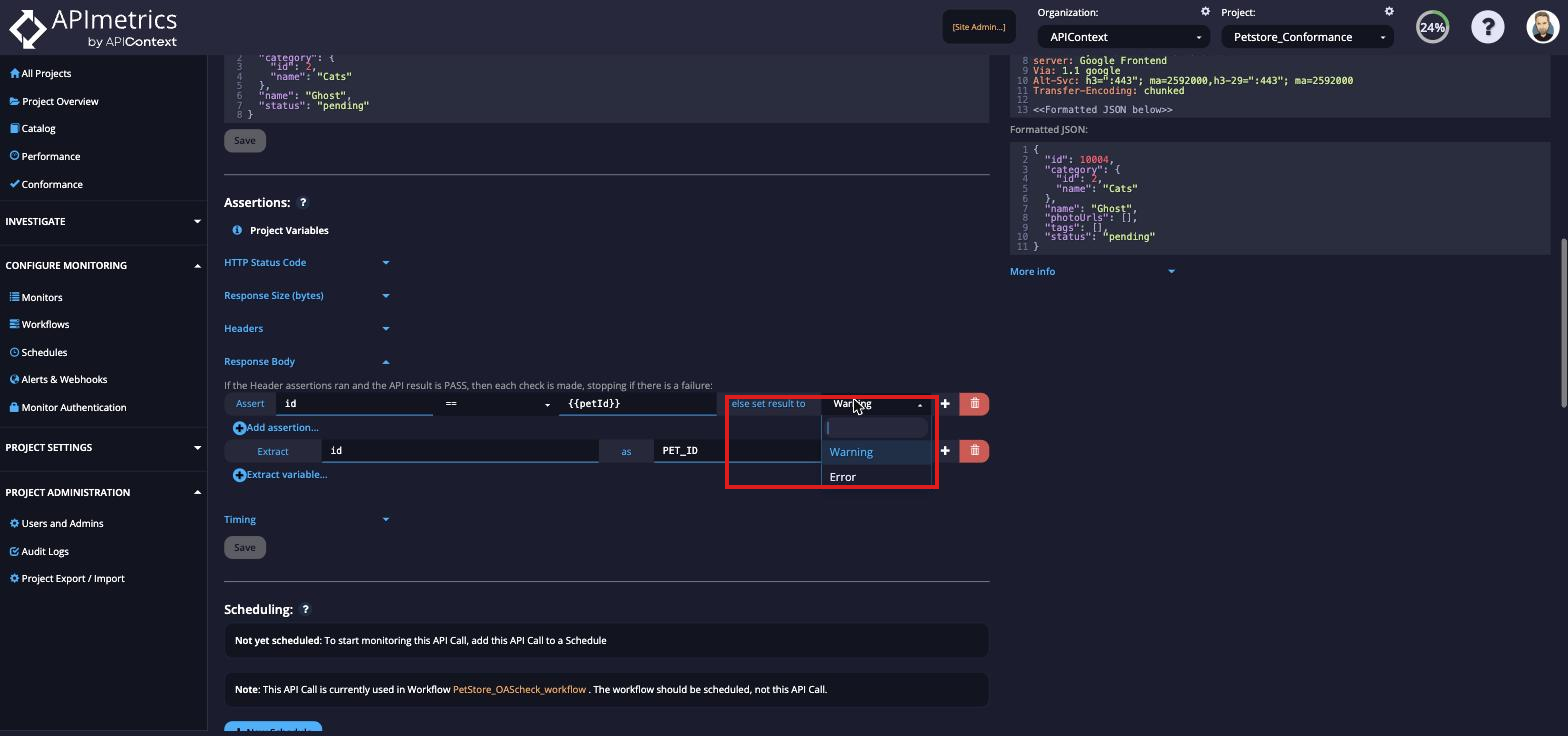The width and height of the screenshot is (1568, 736).
Task: Expand the Headers assertions section
Action: pyautogui.click(x=307, y=328)
